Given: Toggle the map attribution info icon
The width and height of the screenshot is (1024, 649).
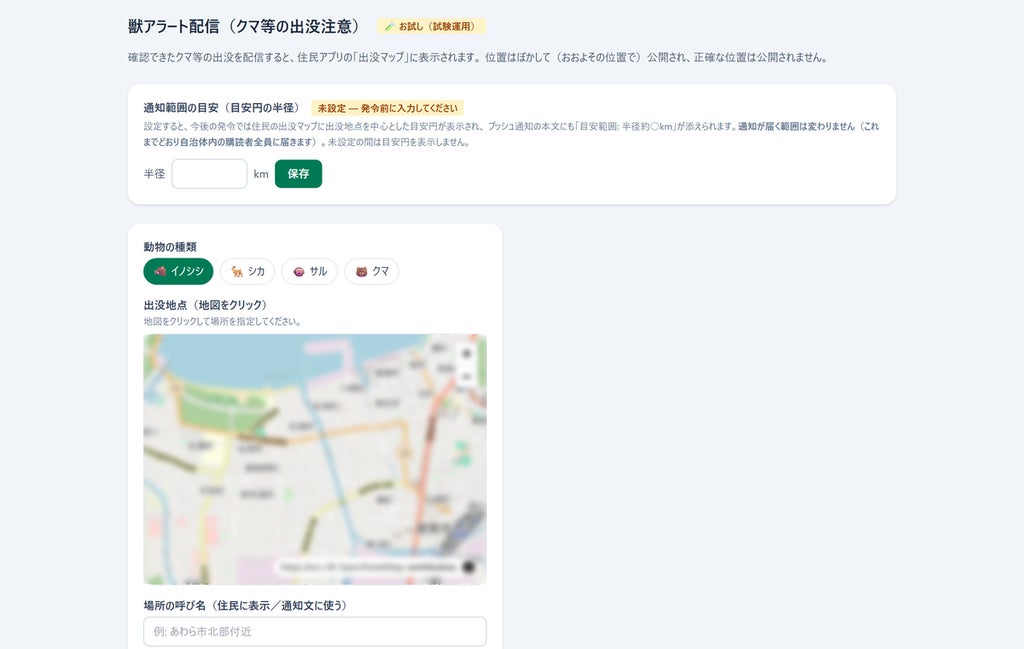Looking at the screenshot, I should click(468, 567).
